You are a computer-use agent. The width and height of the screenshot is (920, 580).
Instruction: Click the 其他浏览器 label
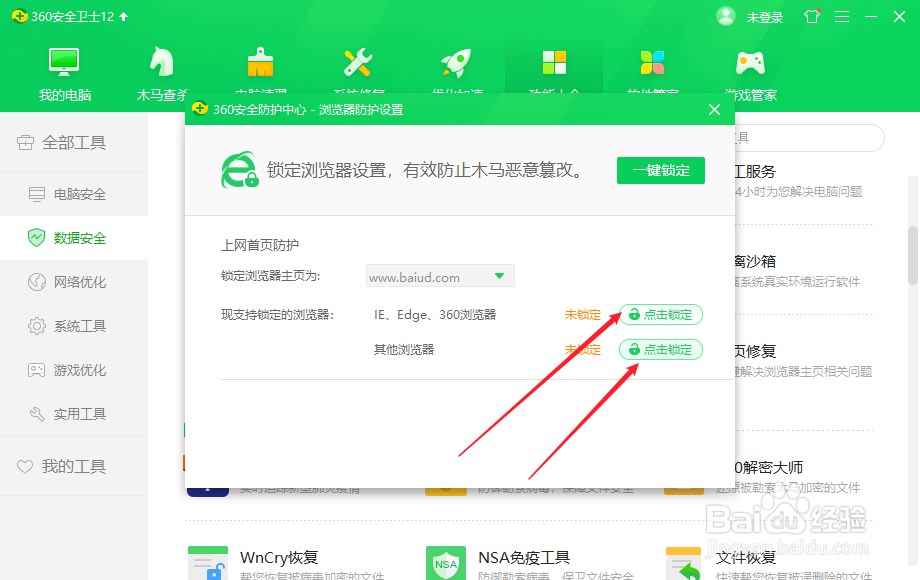(404, 350)
